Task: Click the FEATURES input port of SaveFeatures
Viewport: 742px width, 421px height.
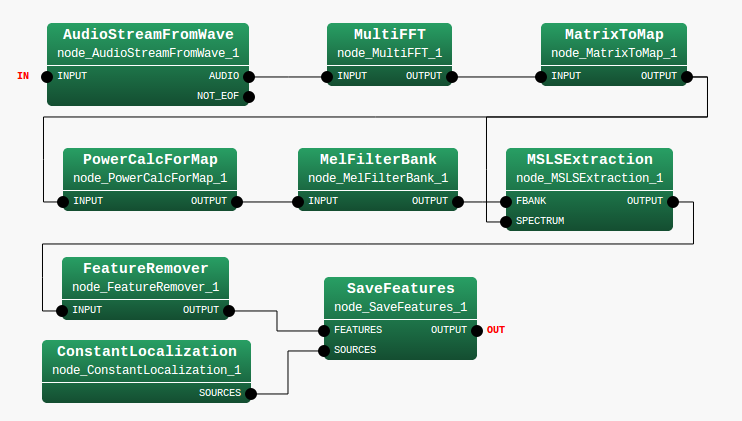Action: tap(323, 330)
